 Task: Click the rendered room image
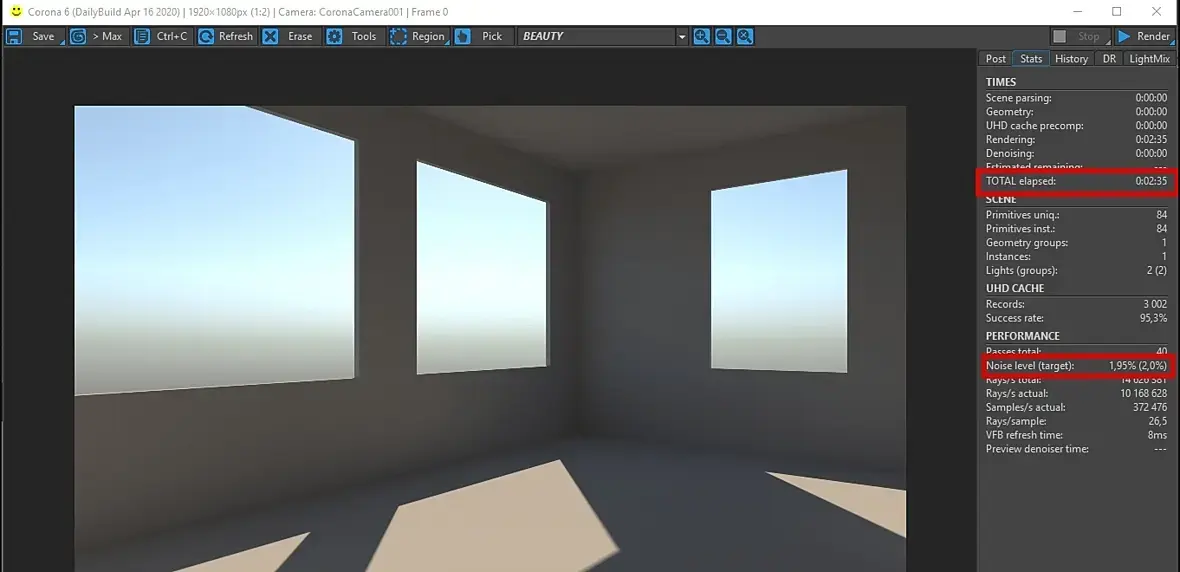(x=490, y=338)
